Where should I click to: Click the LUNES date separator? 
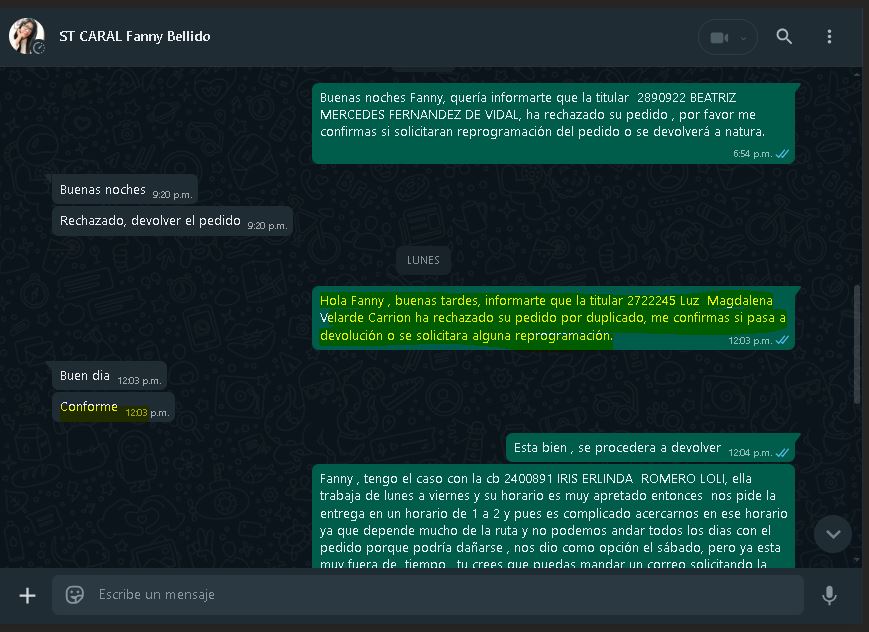423,260
